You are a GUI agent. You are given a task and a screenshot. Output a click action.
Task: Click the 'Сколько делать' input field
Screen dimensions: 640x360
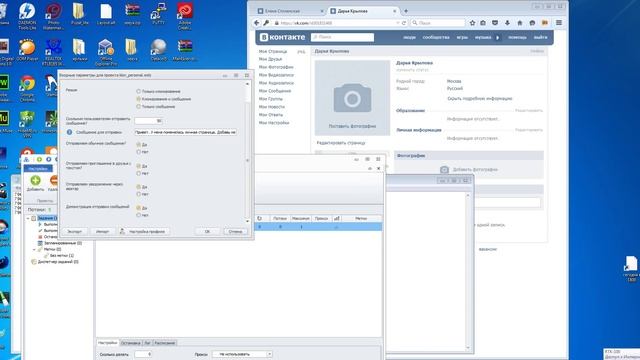143,354
